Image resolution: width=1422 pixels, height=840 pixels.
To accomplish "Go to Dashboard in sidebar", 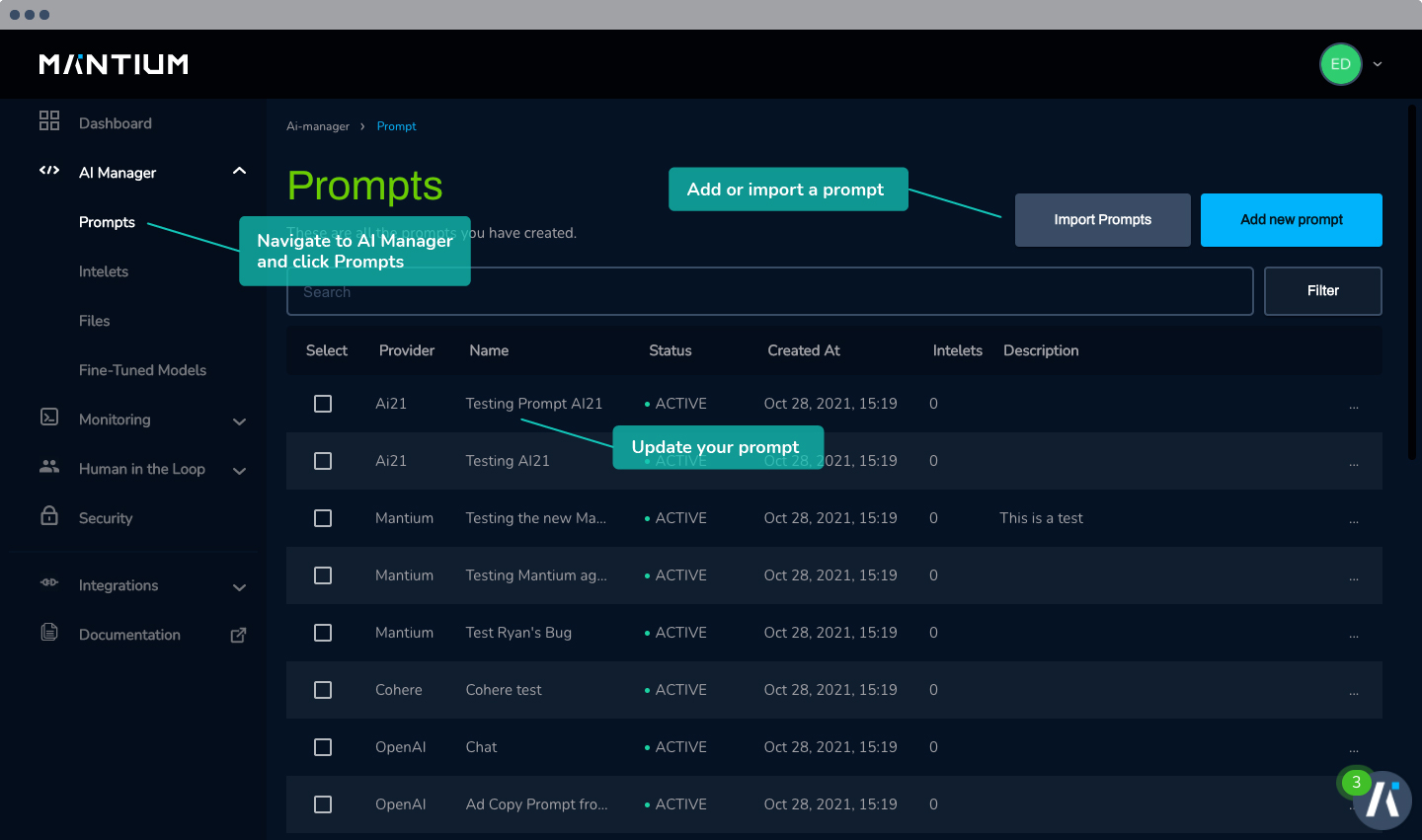I will coord(116,123).
